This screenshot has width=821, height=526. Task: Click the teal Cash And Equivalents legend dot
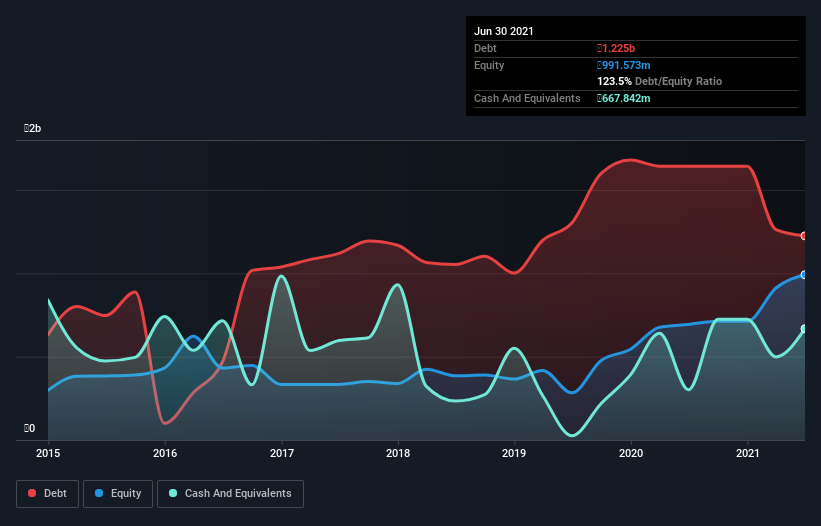pyautogui.click(x=173, y=494)
